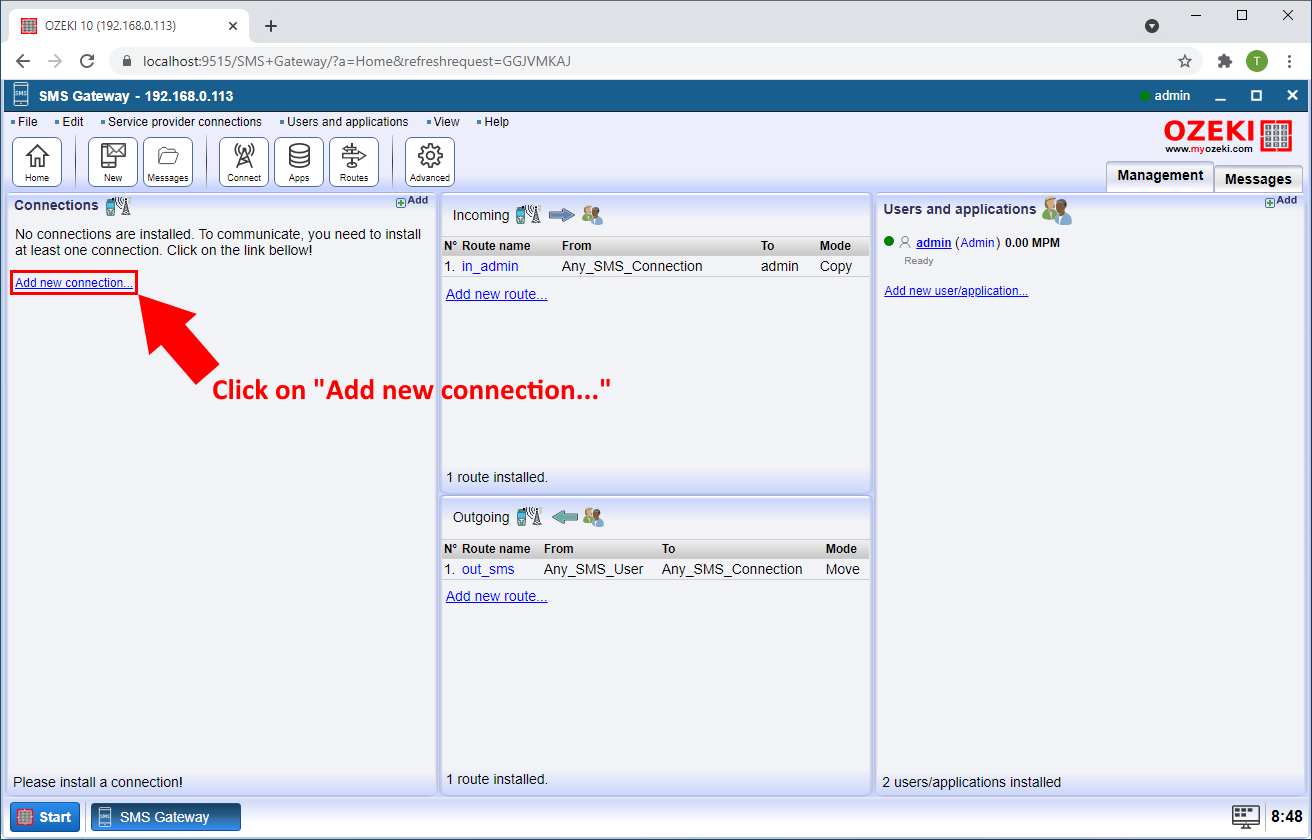Open the View menu
The width and height of the screenshot is (1312, 840).
tap(446, 122)
